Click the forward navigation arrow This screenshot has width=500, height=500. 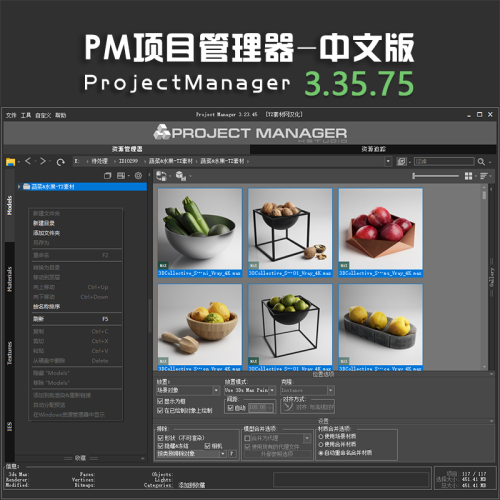click(x=43, y=161)
